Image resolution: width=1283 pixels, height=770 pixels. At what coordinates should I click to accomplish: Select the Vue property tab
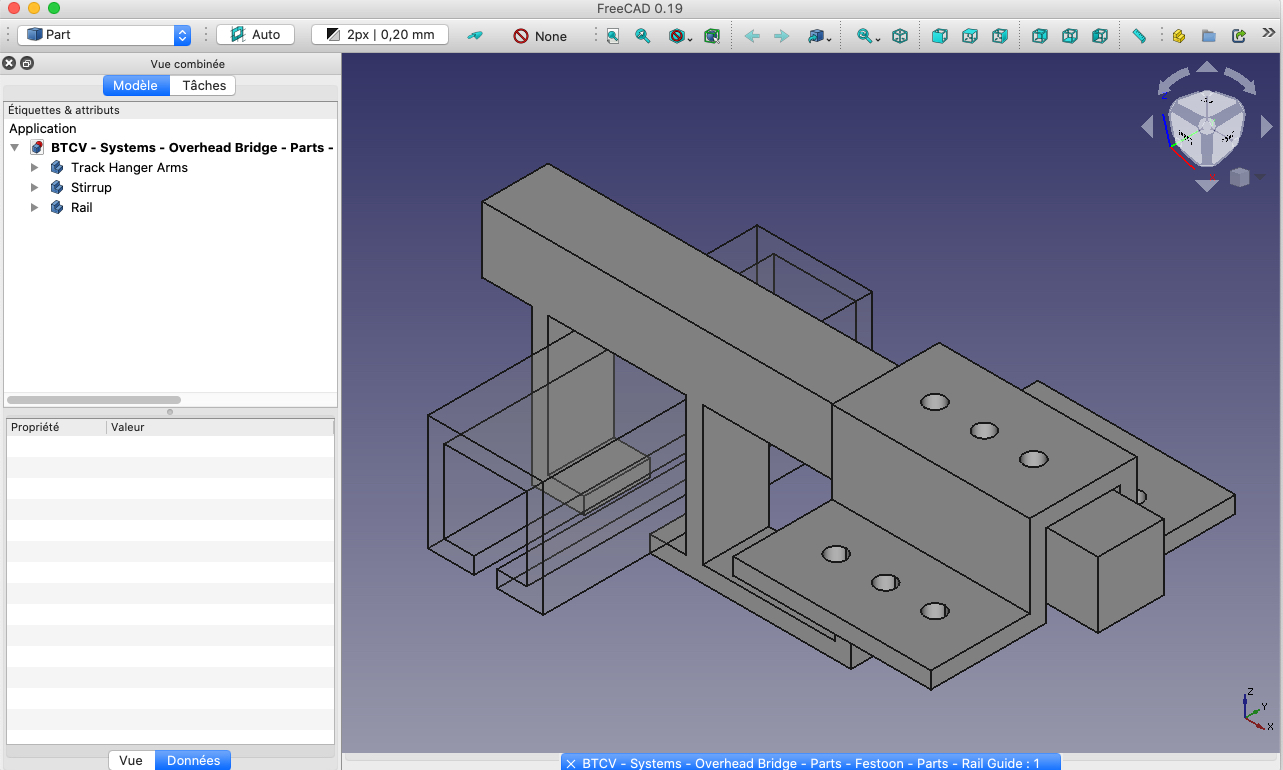point(131,760)
